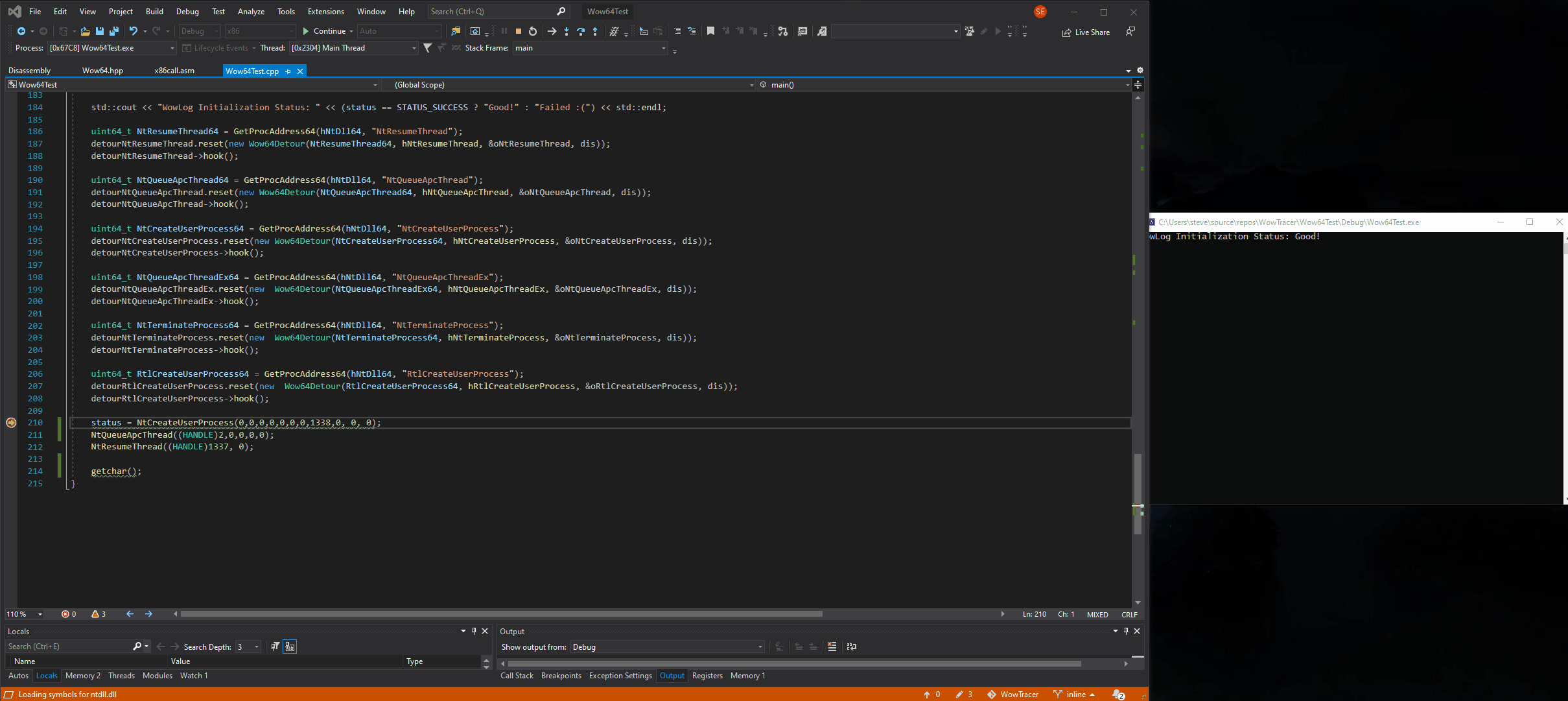Click the Step Into arrow icon

[567, 31]
